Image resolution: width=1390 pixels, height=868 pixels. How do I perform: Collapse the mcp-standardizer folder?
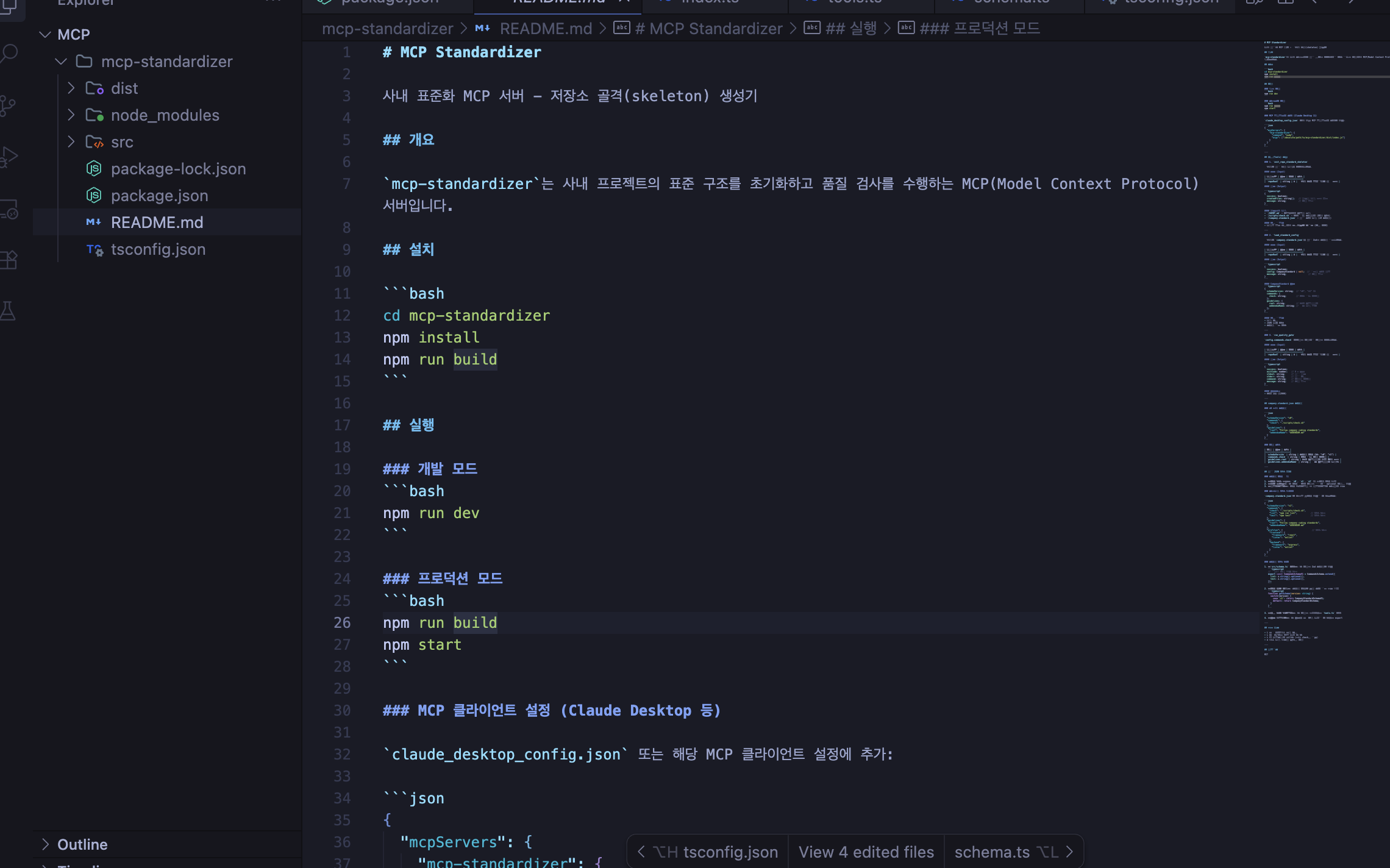click(61, 62)
